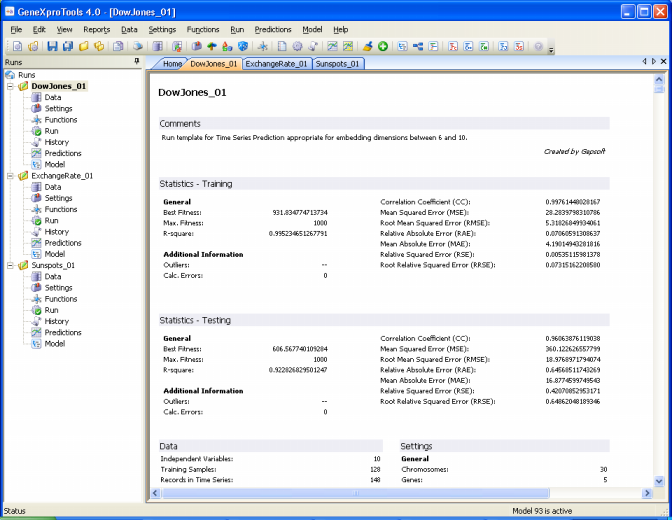This screenshot has height=520, width=672.
Task: Open the toolbar overflow options arrow
Action: coord(552,50)
